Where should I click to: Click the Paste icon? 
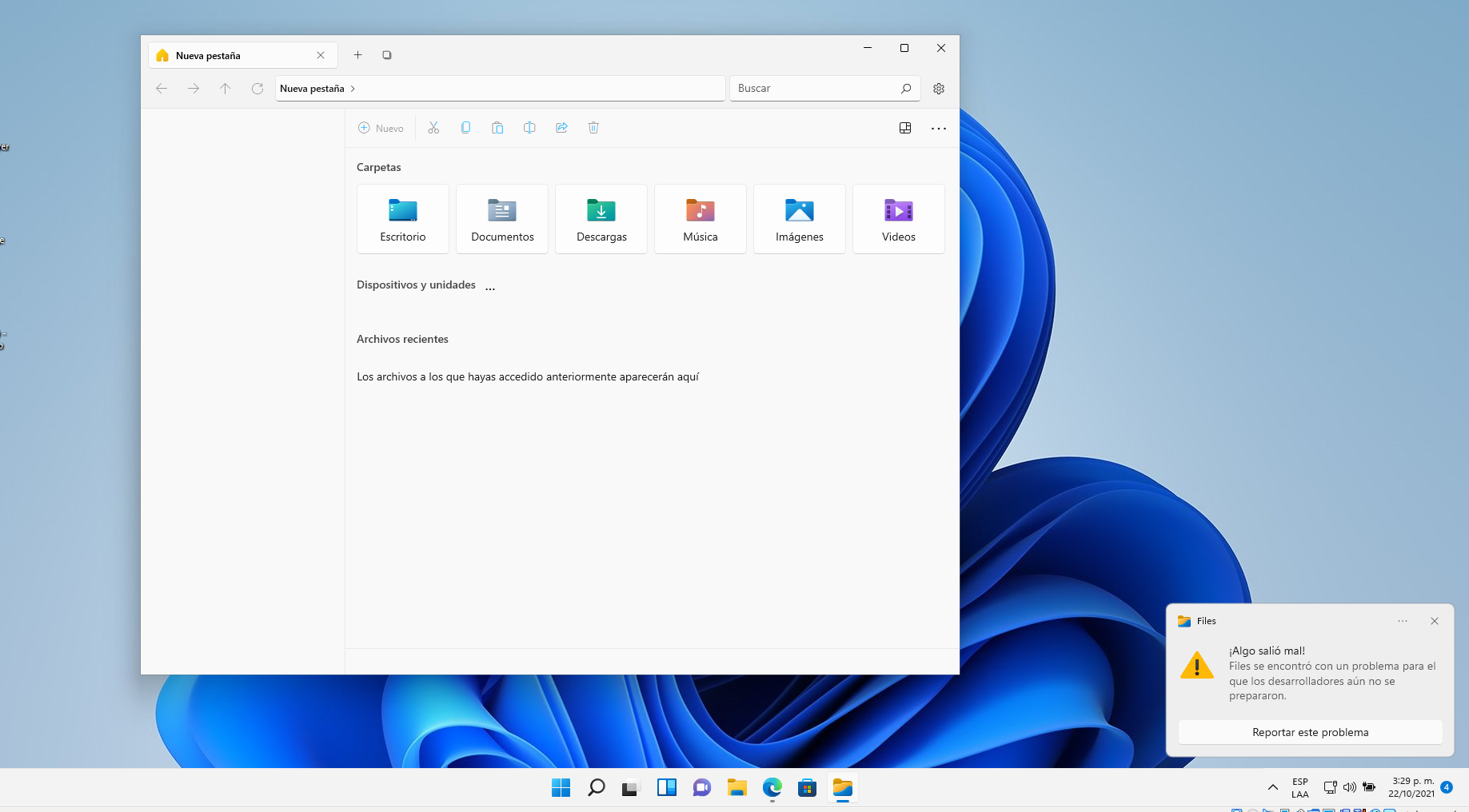(497, 128)
